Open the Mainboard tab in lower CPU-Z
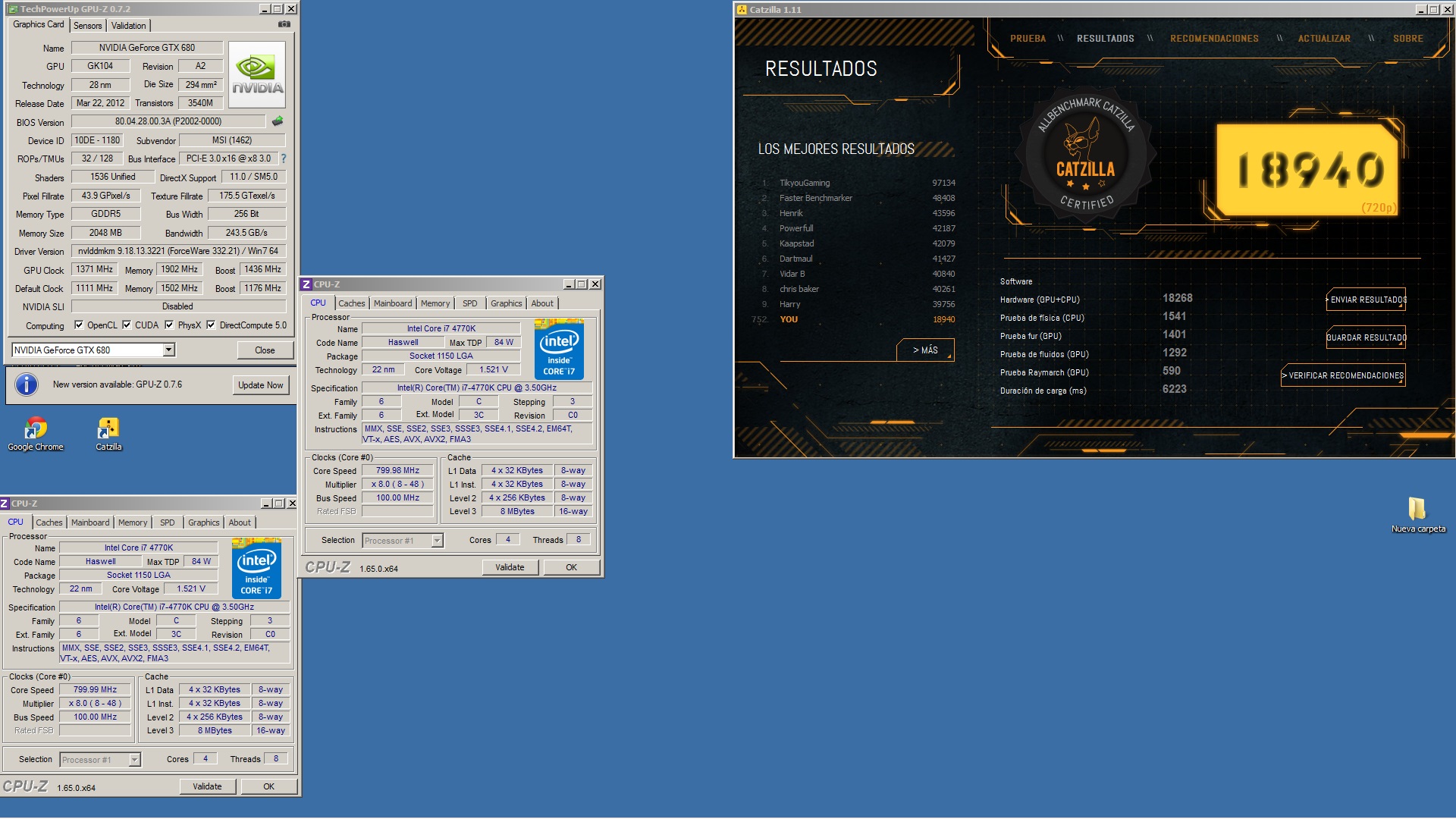The height and width of the screenshot is (819, 1456). coord(90,522)
